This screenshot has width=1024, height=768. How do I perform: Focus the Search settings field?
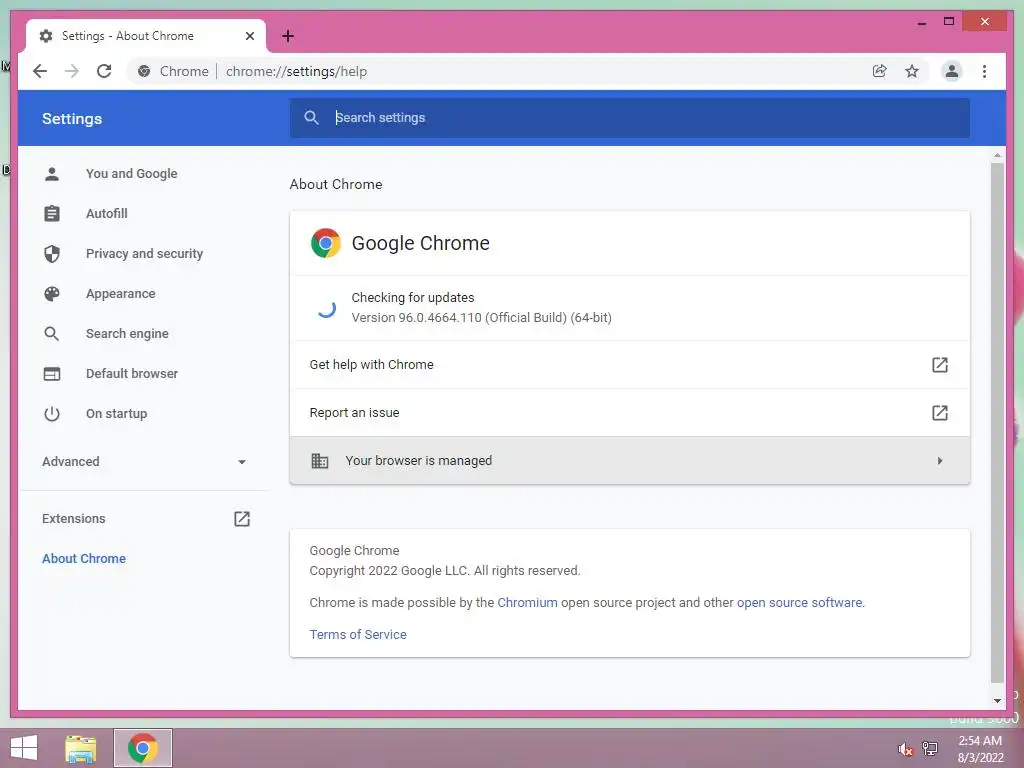click(x=630, y=118)
